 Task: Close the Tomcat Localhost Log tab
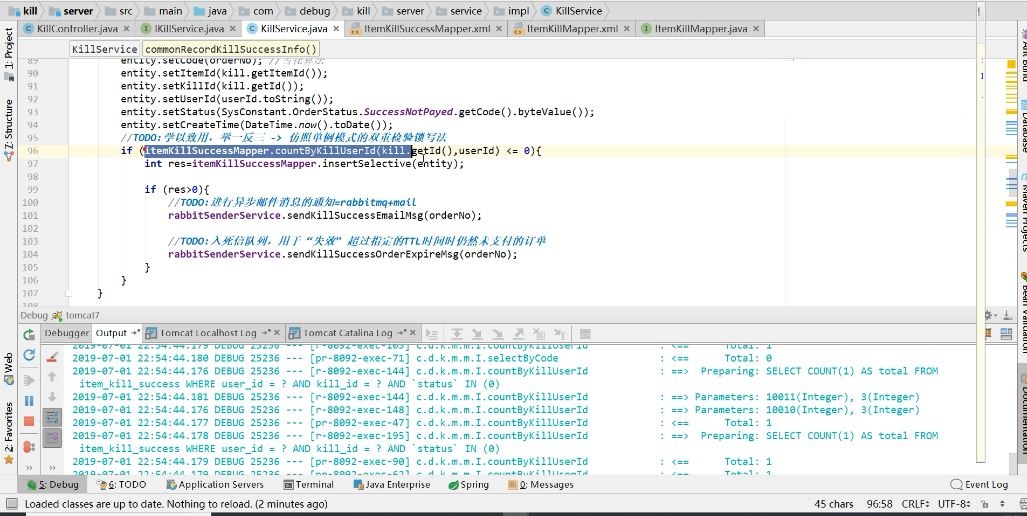tap(277, 333)
